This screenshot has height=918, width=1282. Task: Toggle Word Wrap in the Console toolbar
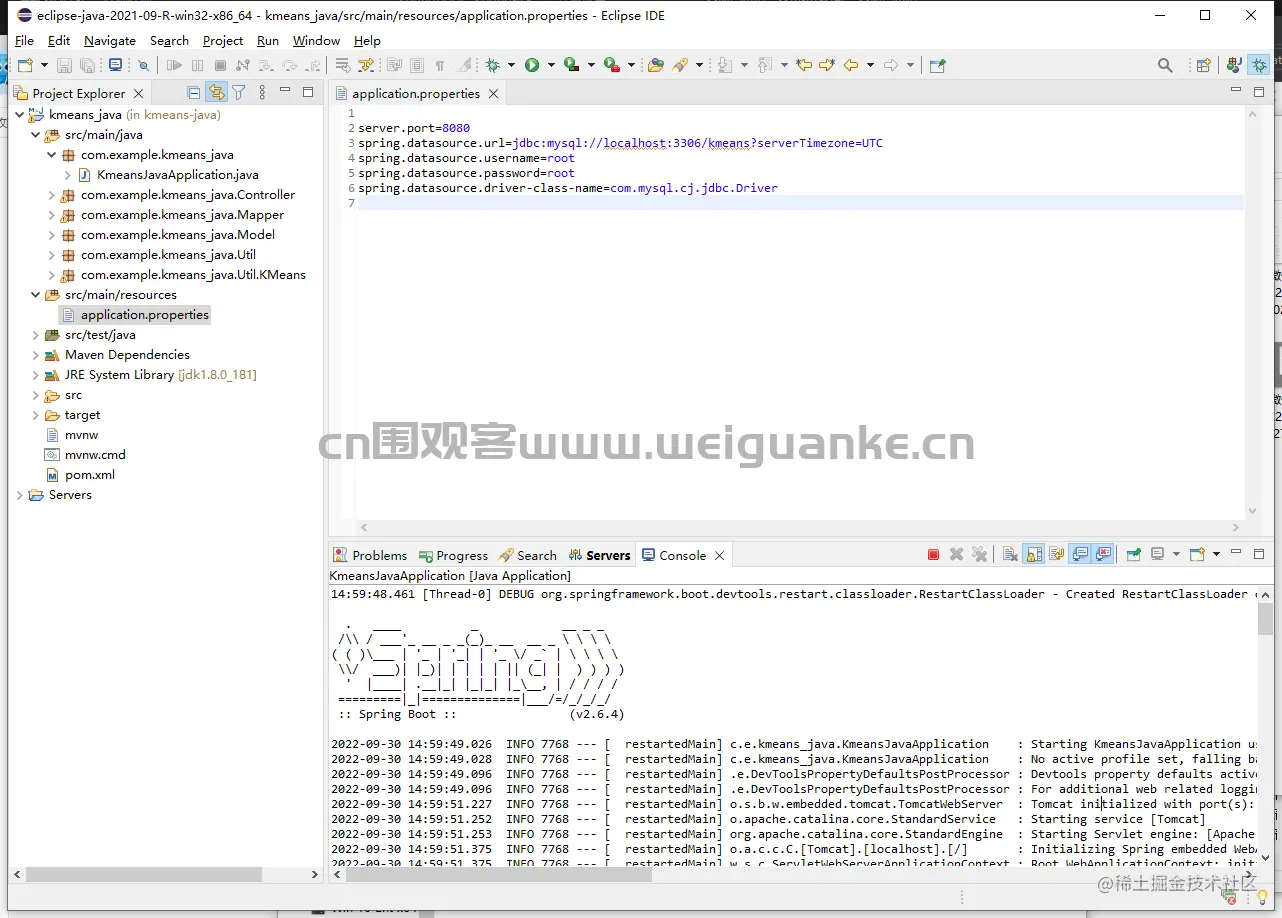tap(1057, 554)
